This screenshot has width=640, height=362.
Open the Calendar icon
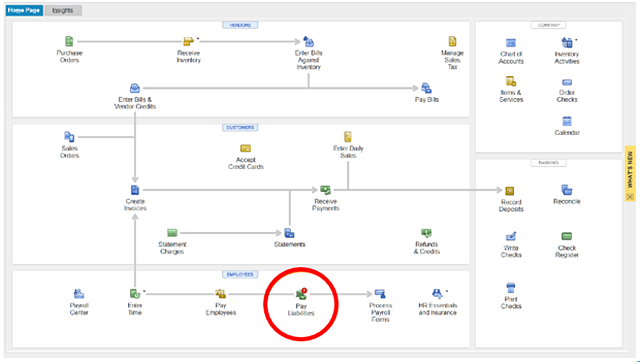(x=567, y=121)
